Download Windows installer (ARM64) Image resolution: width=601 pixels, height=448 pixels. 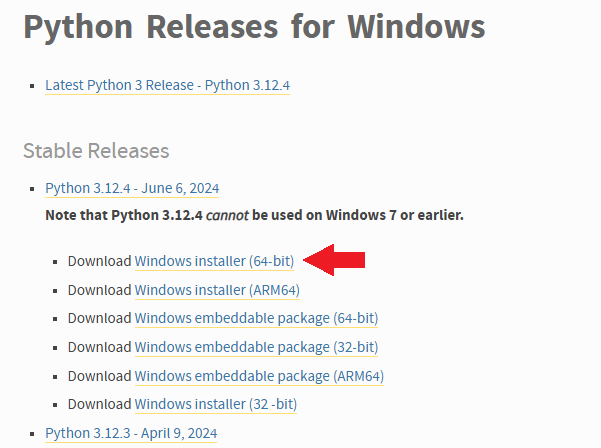tap(217, 290)
